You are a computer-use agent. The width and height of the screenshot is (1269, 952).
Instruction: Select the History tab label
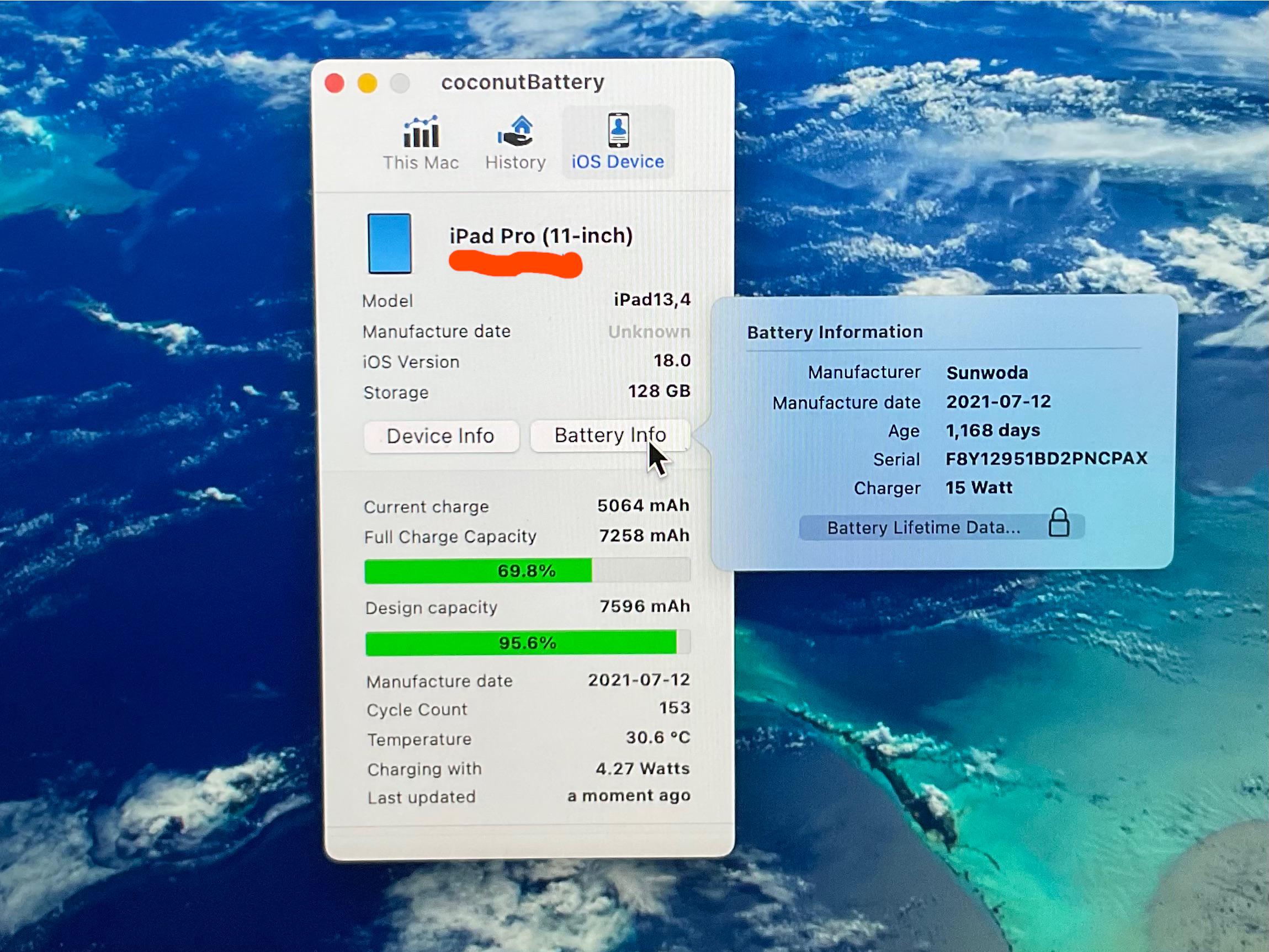(x=514, y=162)
